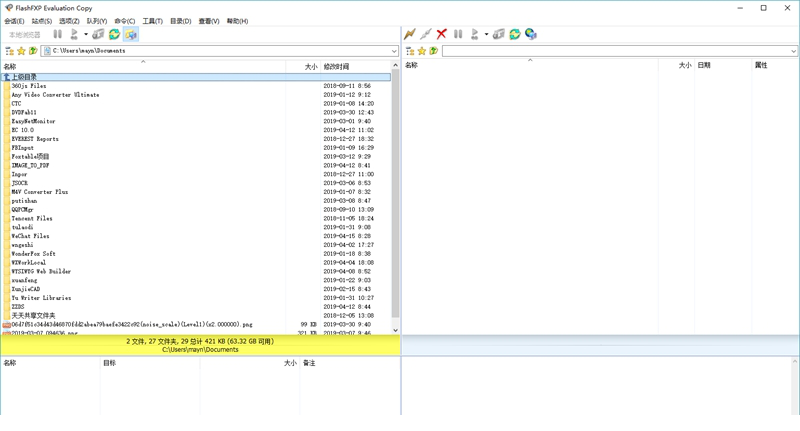Open the 站点(S) menu
This screenshot has height=431, width=800.
tap(42, 21)
